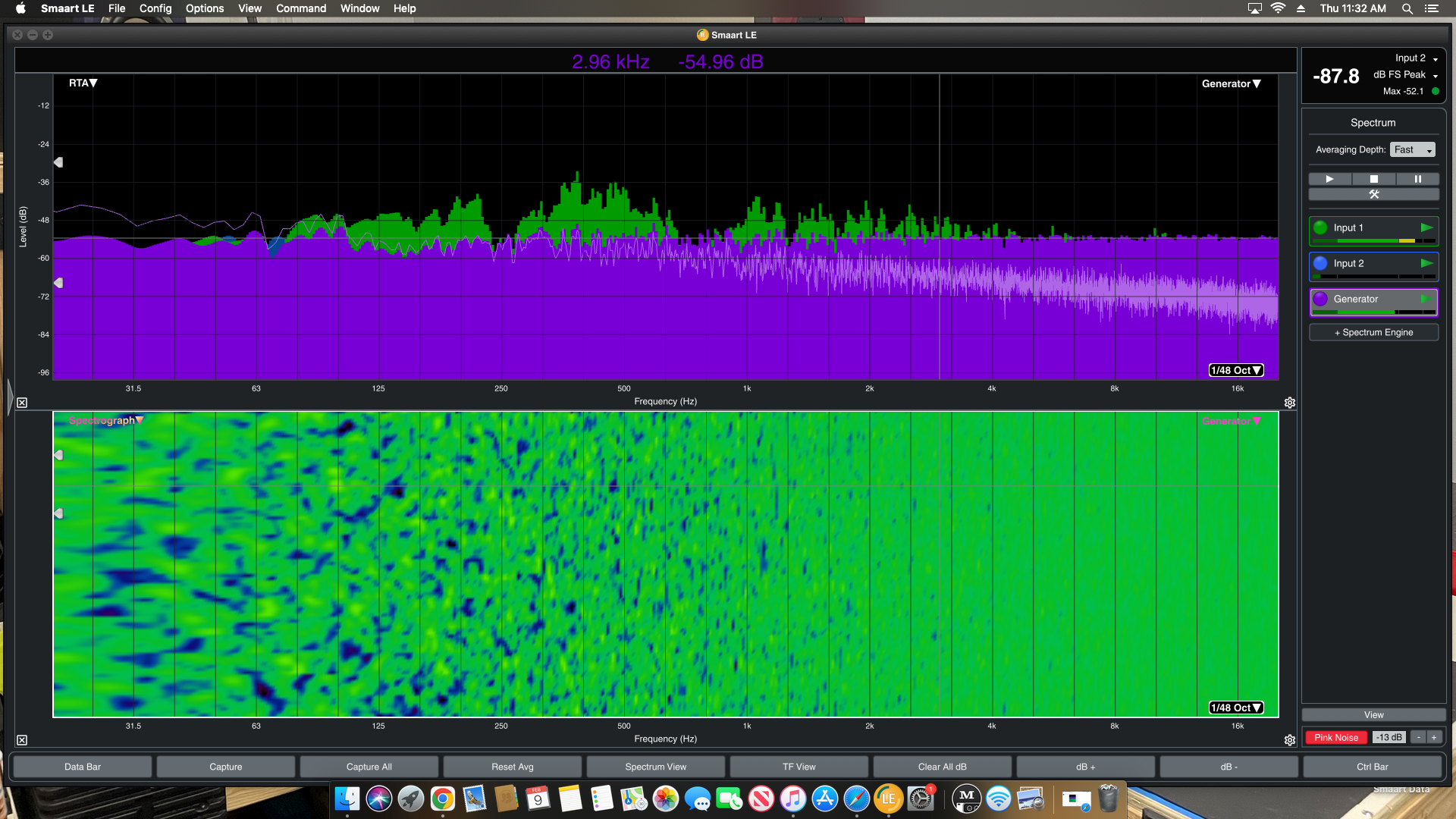Click lower RTA threshold arrow marker

[x=58, y=283]
